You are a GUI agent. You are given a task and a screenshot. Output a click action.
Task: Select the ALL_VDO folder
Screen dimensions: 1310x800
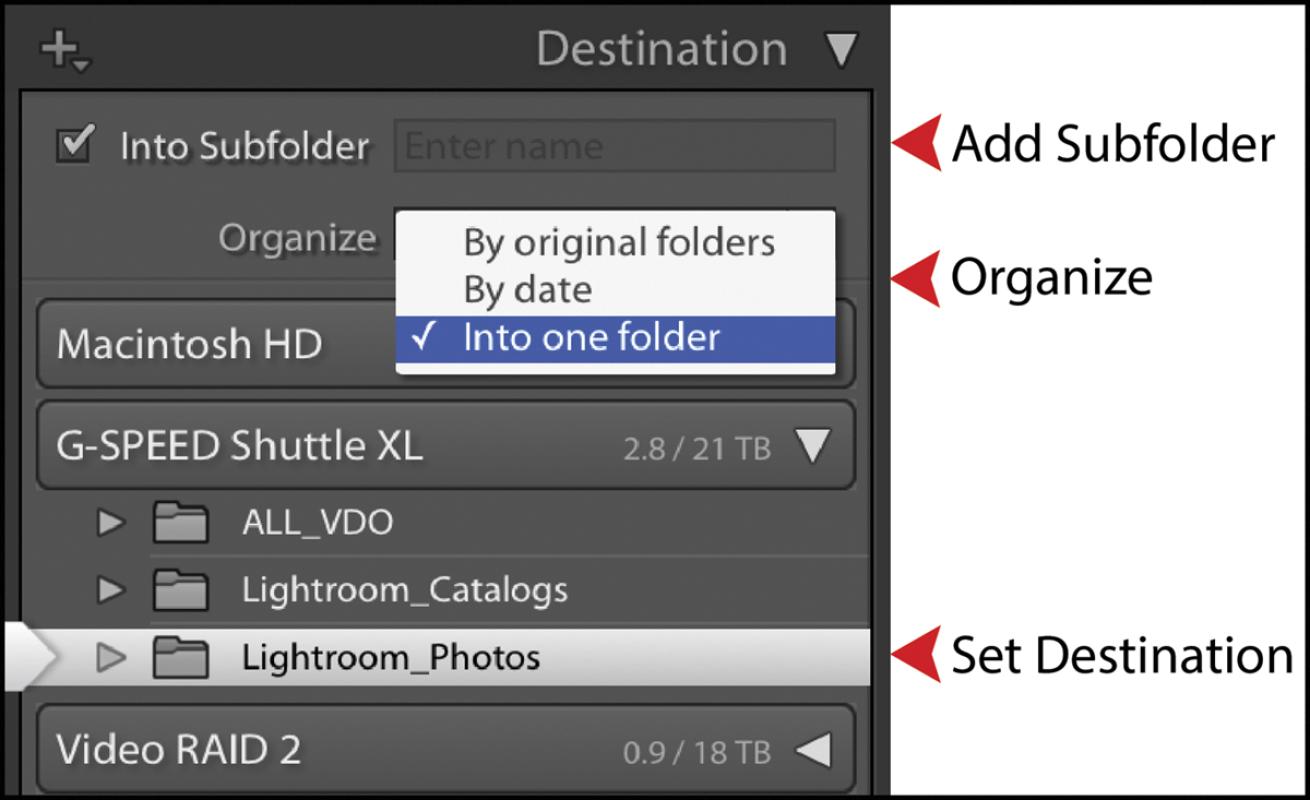click(x=317, y=522)
